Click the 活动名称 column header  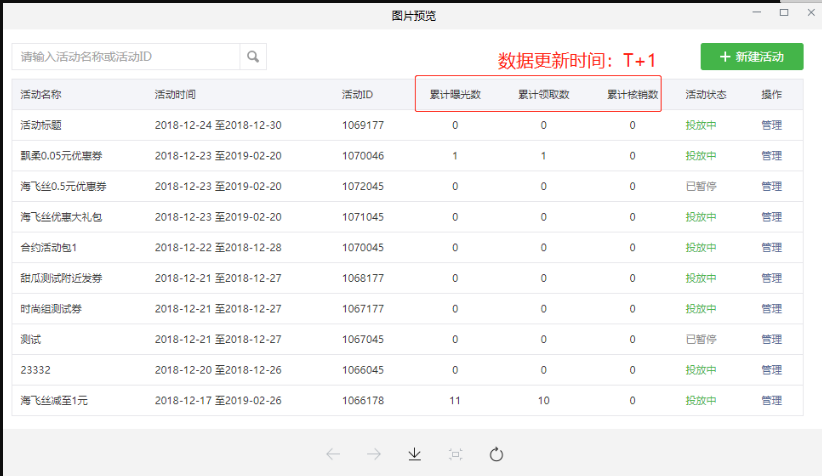41,94
